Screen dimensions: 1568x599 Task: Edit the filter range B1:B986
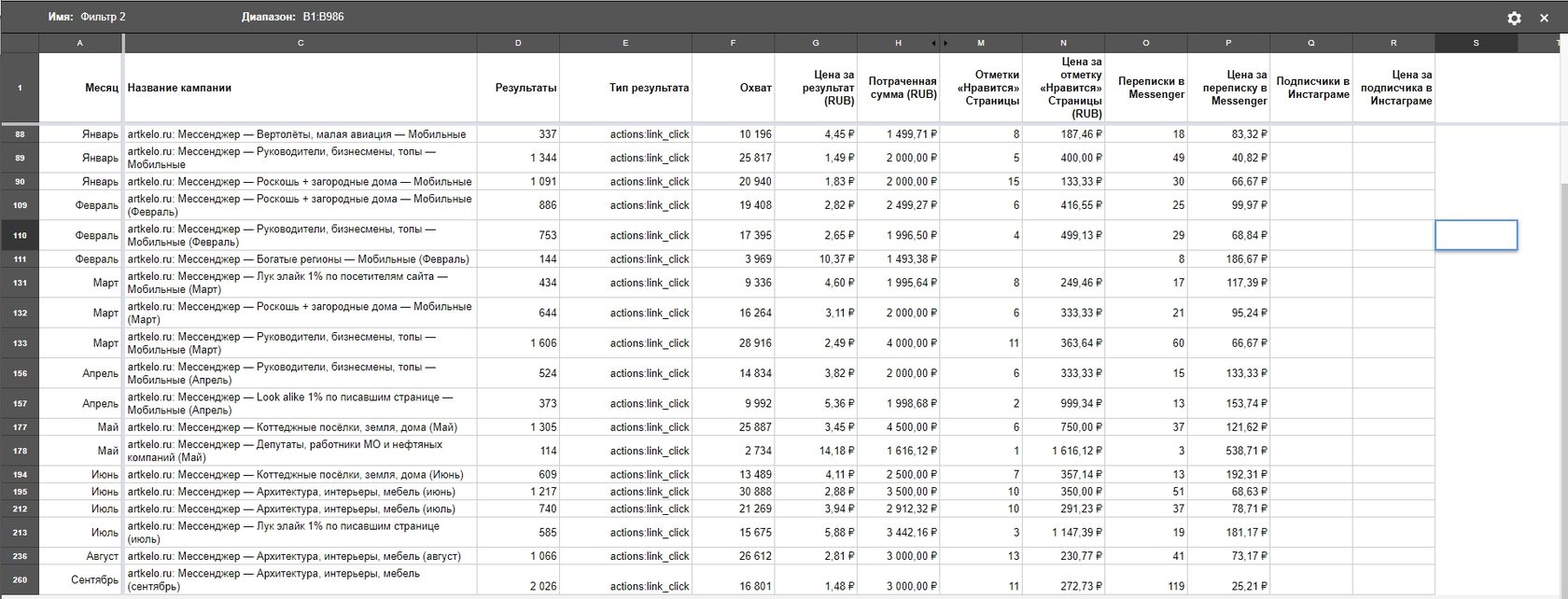point(323,17)
